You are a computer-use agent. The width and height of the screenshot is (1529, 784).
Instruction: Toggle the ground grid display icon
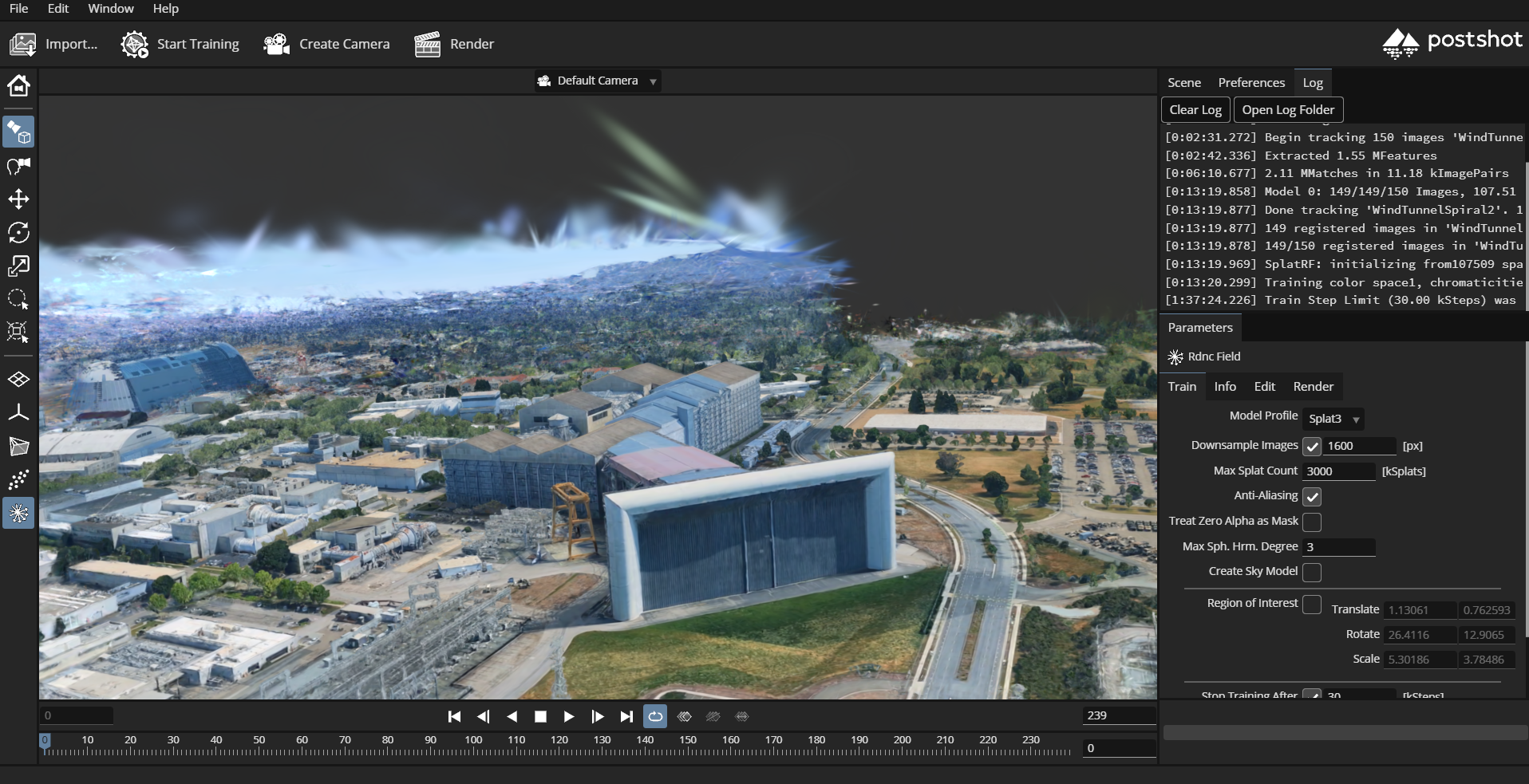18,380
